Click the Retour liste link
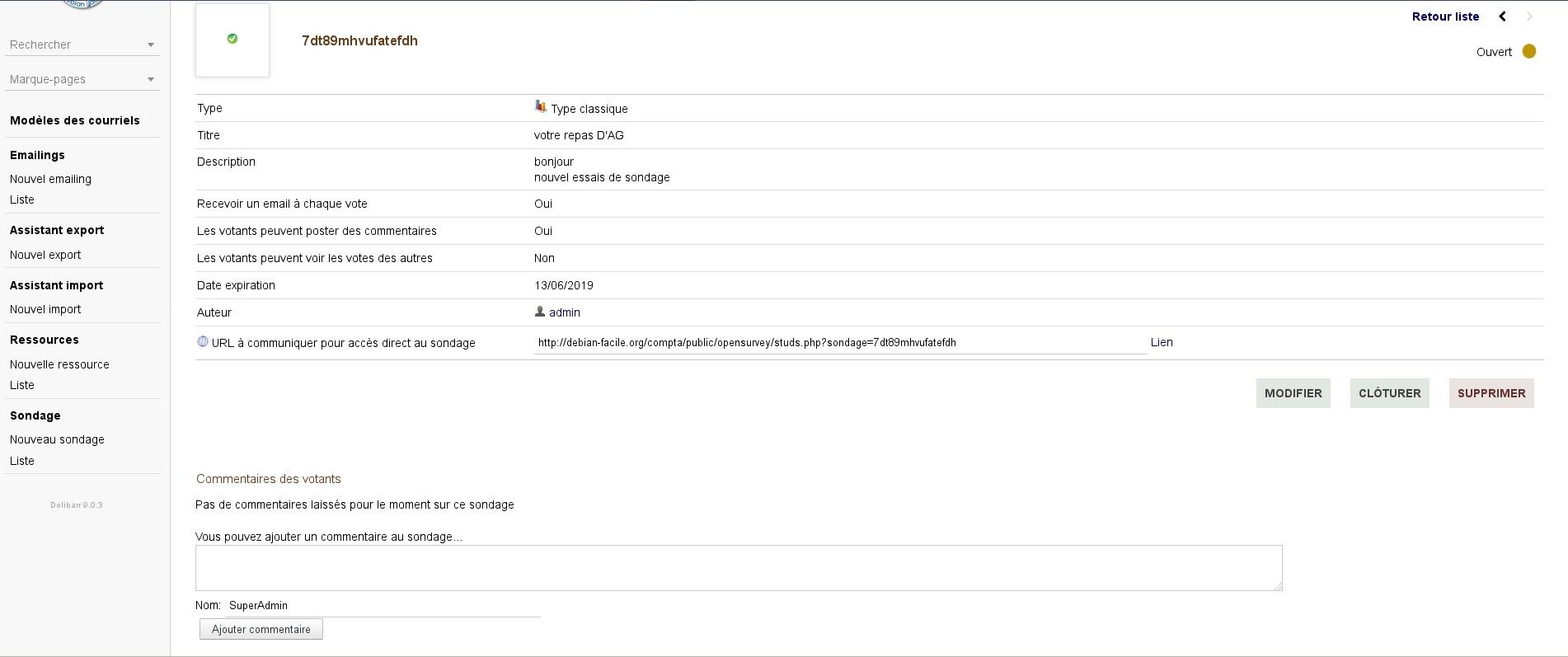The image size is (1568, 657). [1445, 16]
